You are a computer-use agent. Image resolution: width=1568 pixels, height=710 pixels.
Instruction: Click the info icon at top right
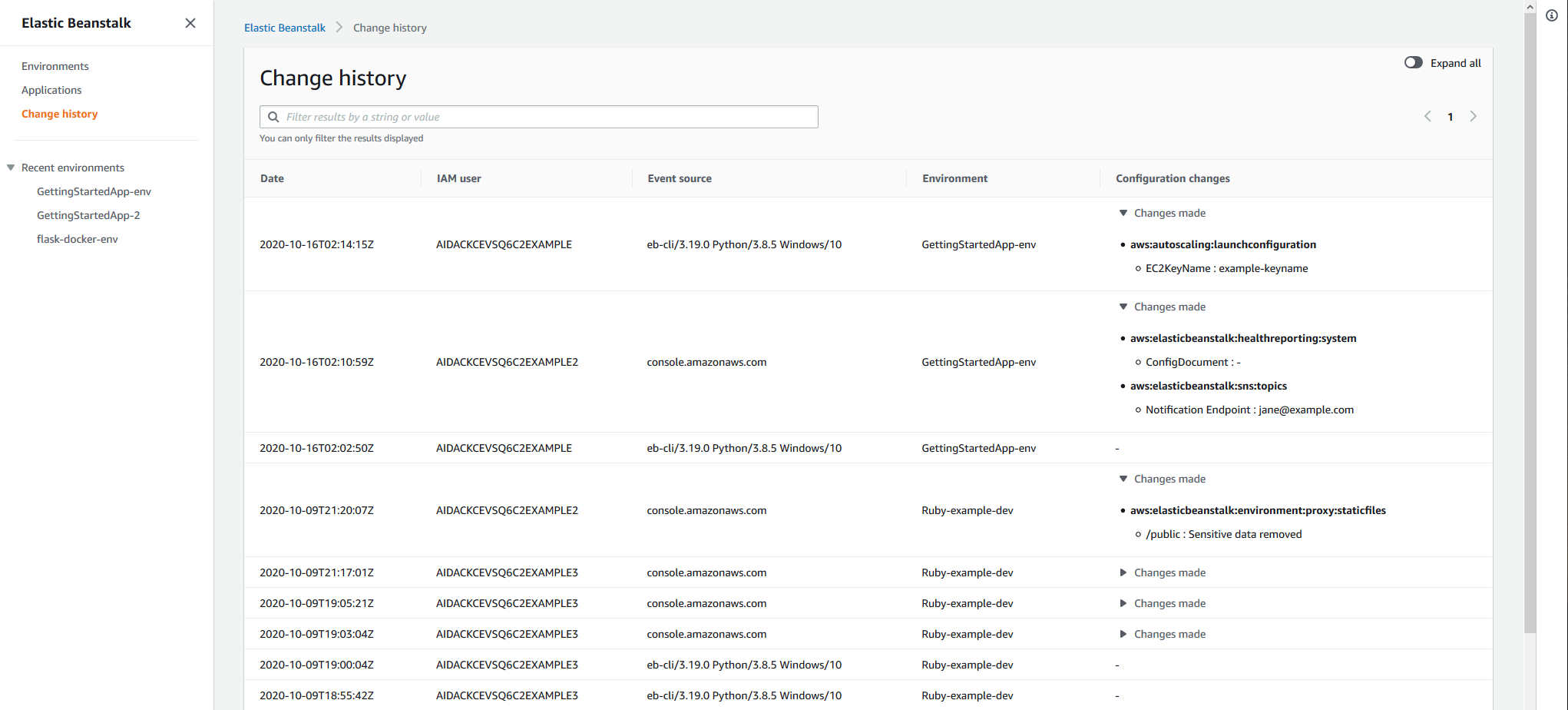(x=1551, y=15)
